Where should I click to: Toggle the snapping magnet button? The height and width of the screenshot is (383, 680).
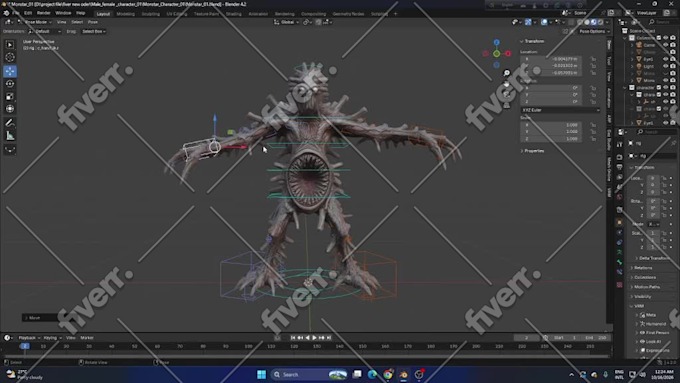319,22
